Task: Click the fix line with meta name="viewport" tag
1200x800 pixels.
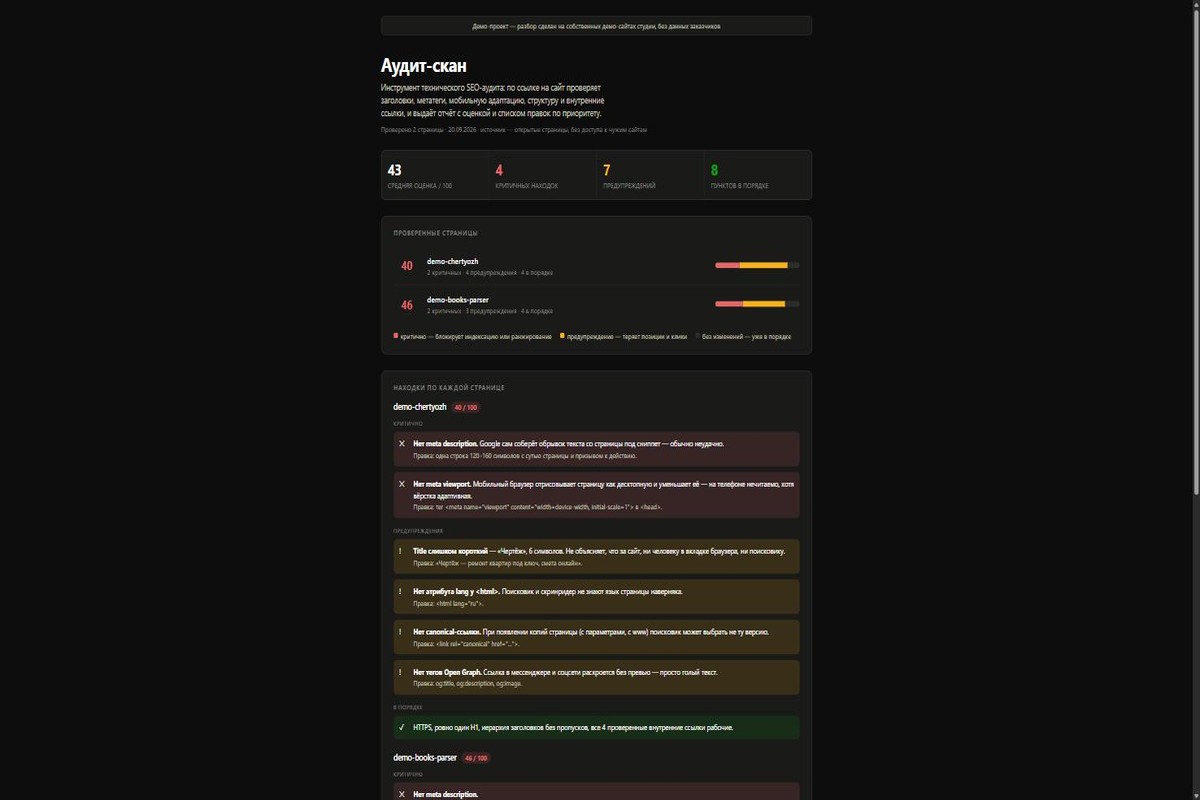Action: coord(537,507)
